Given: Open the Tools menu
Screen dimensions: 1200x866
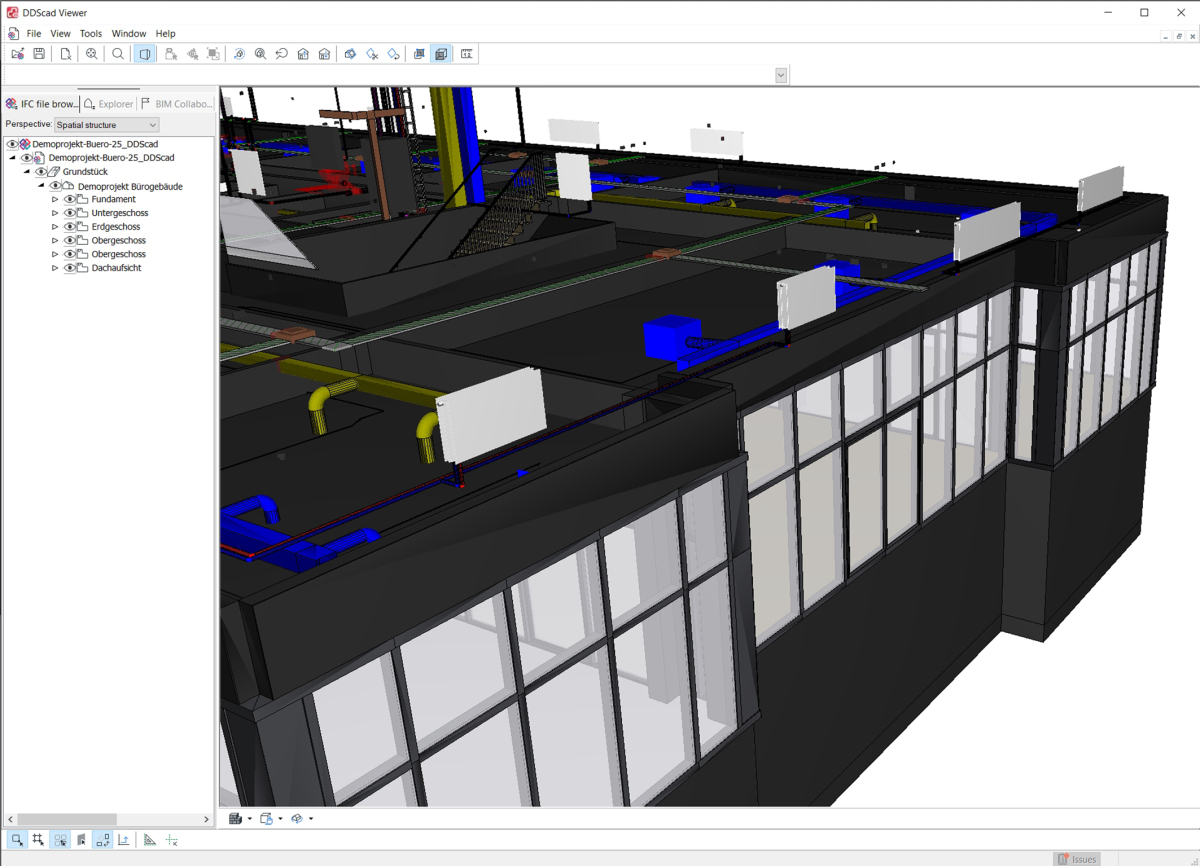Looking at the screenshot, I should tap(90, 33).
